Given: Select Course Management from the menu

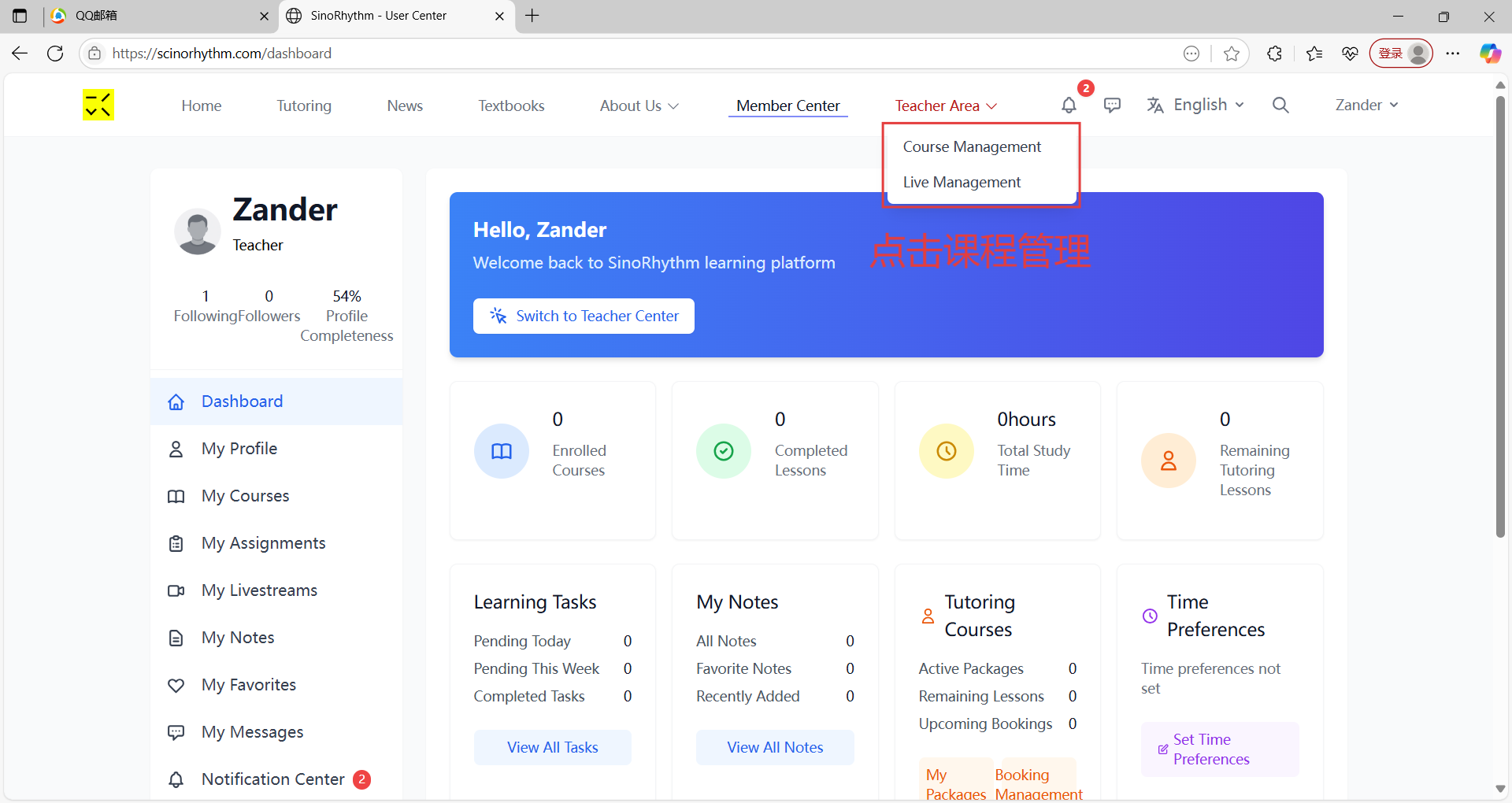Looking at the screenshot, I should click(972, 147).
